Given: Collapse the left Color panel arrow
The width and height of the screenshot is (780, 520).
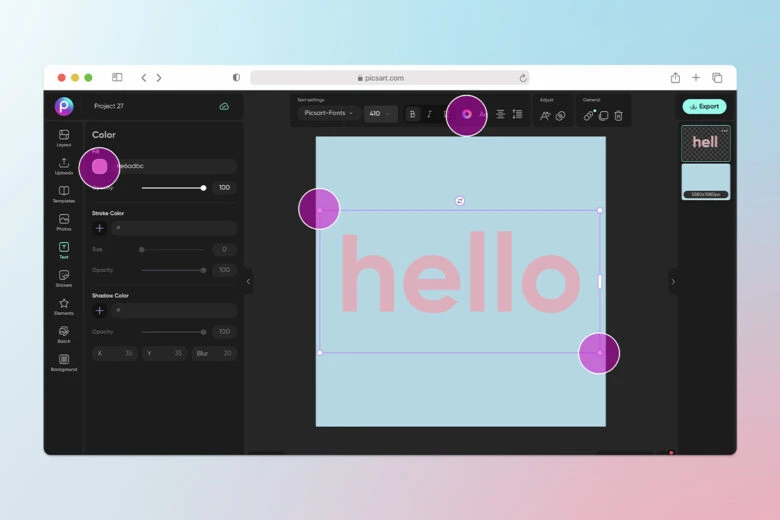Looking at the screenshot, I should tap(248, 282).
